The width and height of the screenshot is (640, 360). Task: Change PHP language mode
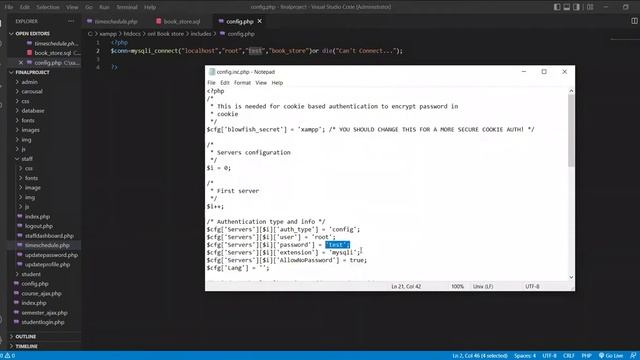point(587,356)
